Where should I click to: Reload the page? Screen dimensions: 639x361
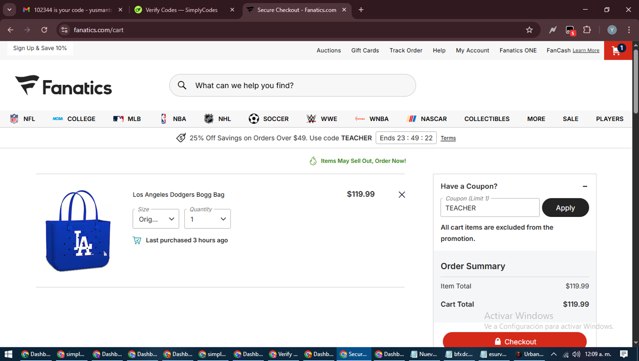[44, 30]
